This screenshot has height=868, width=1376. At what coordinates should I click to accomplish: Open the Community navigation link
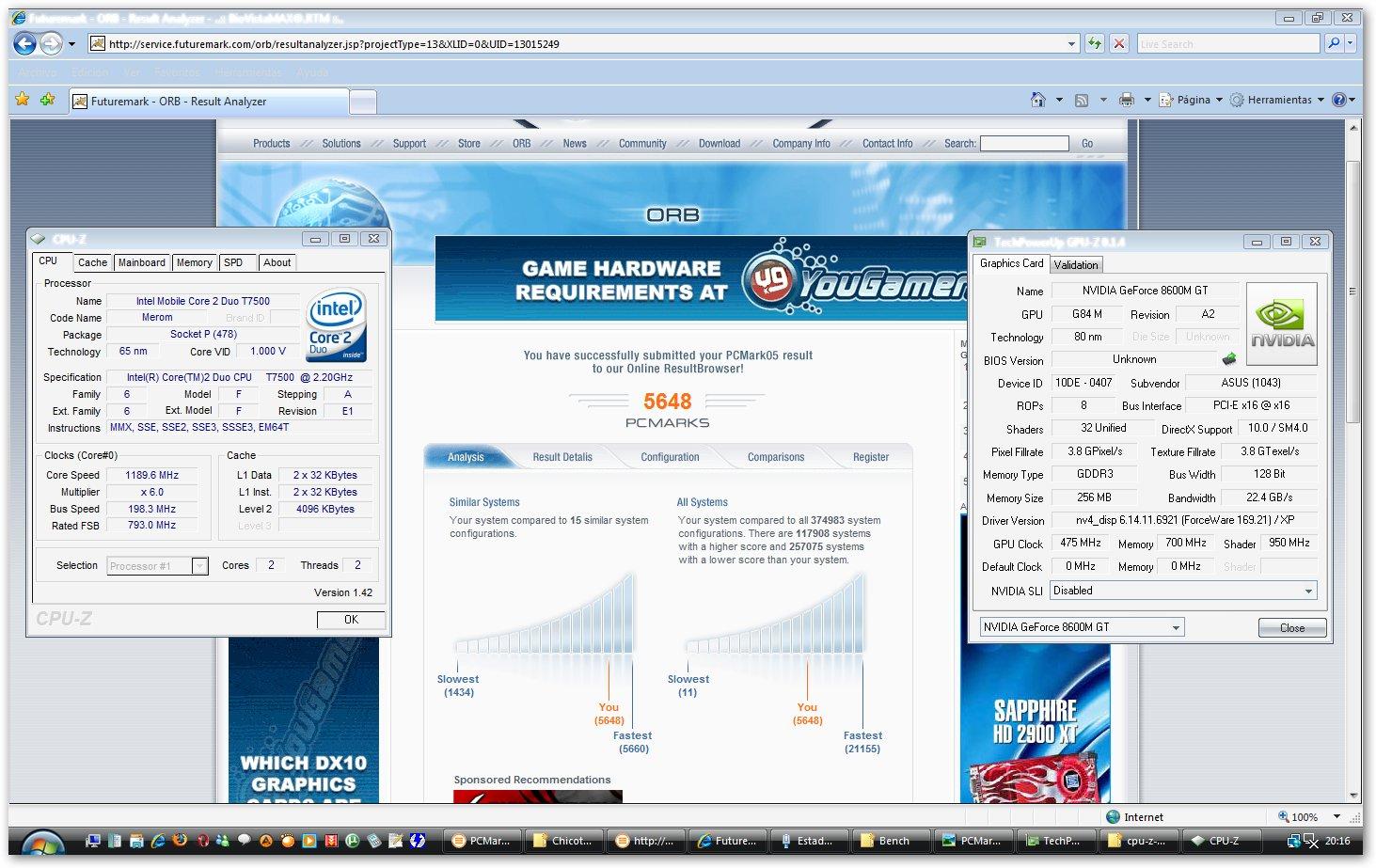(x=642, y=143)
